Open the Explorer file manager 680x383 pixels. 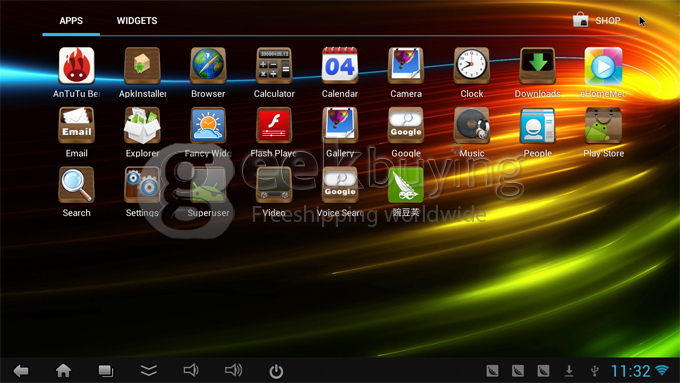click(142, 125)
